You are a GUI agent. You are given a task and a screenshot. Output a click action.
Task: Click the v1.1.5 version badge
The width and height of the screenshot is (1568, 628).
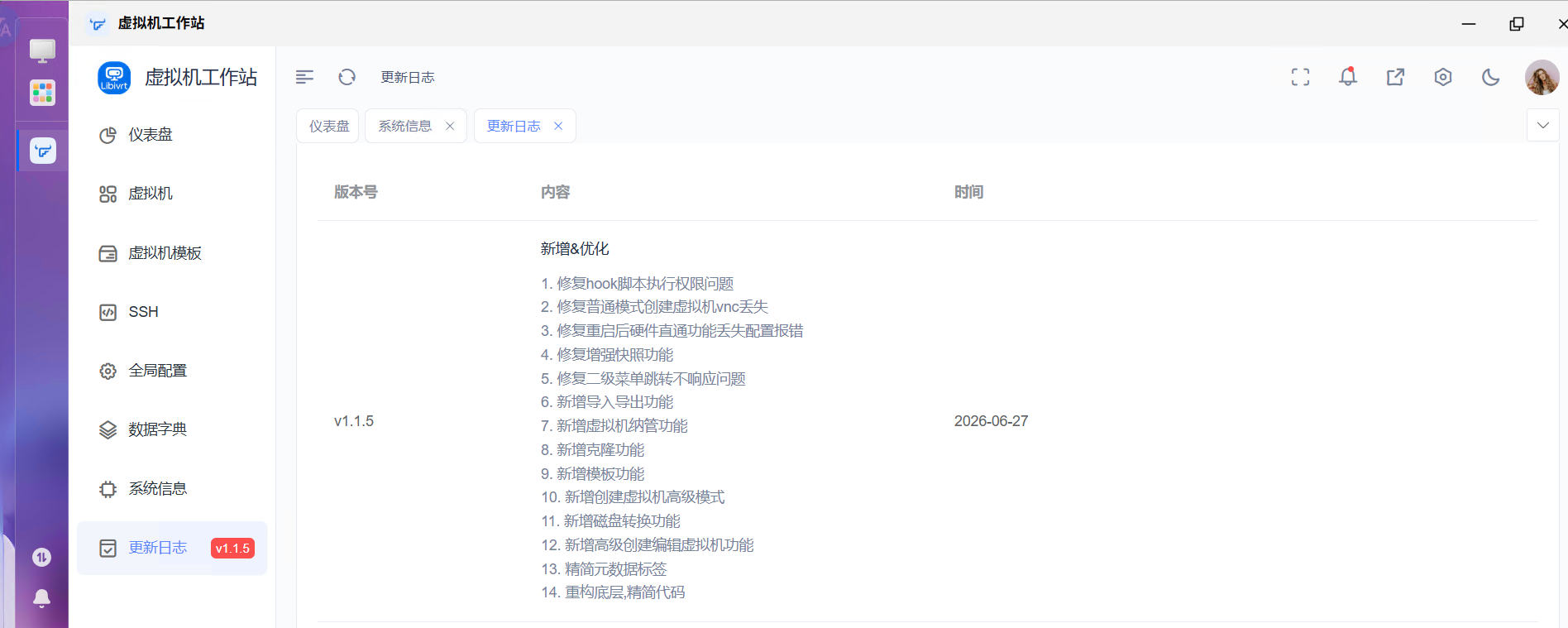[x=232, y=548]
